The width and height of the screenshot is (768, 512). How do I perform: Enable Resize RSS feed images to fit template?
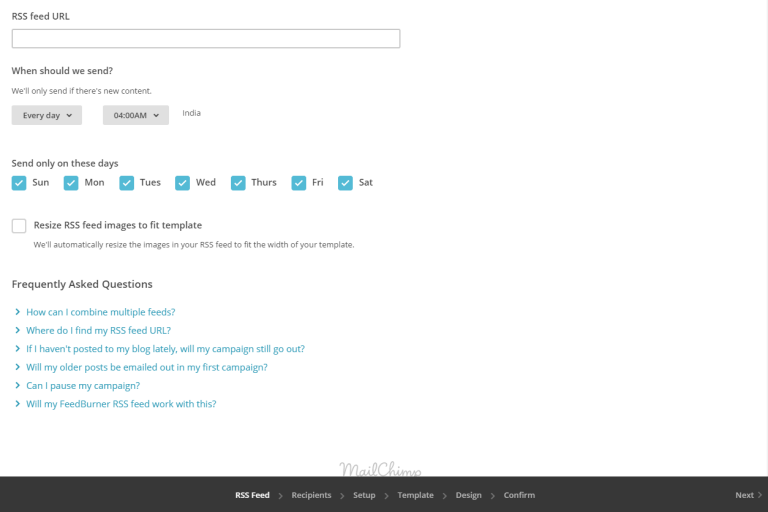pos(19,226)
